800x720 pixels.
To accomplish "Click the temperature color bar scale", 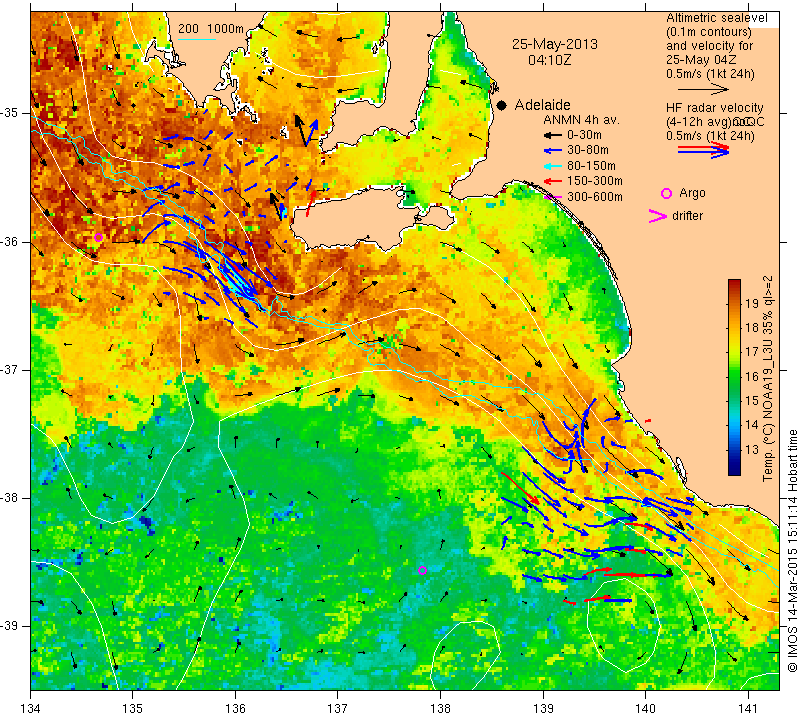I will pyautogui.click(x=734, y=377).
